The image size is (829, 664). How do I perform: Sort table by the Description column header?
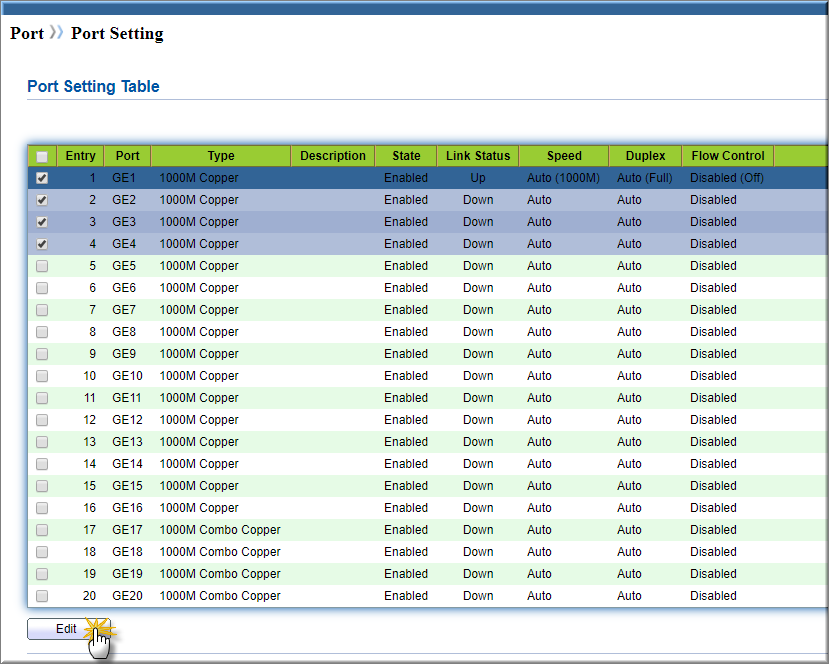(x=333, y=156)
